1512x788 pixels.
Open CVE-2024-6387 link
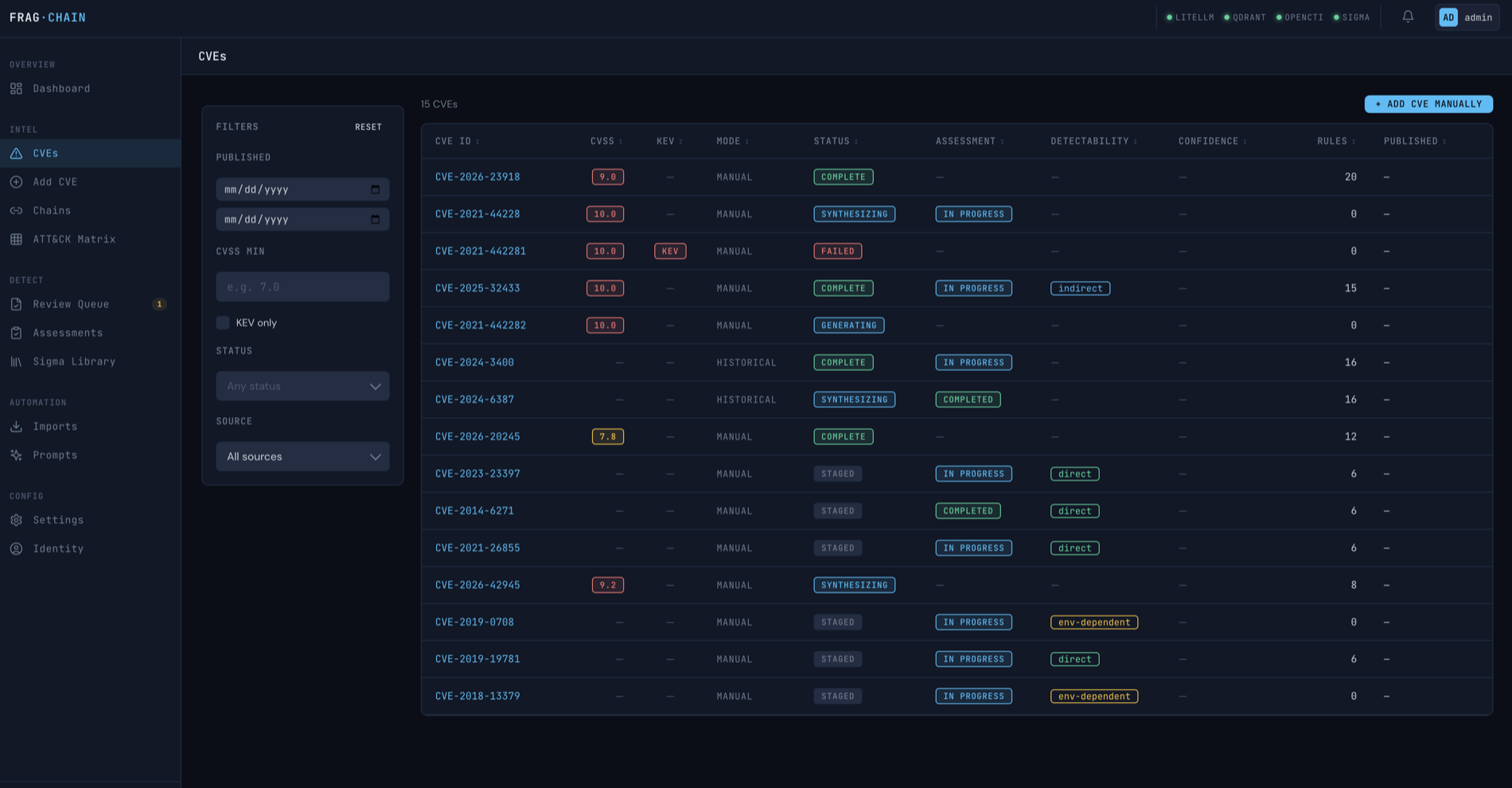tap(474, 400)
